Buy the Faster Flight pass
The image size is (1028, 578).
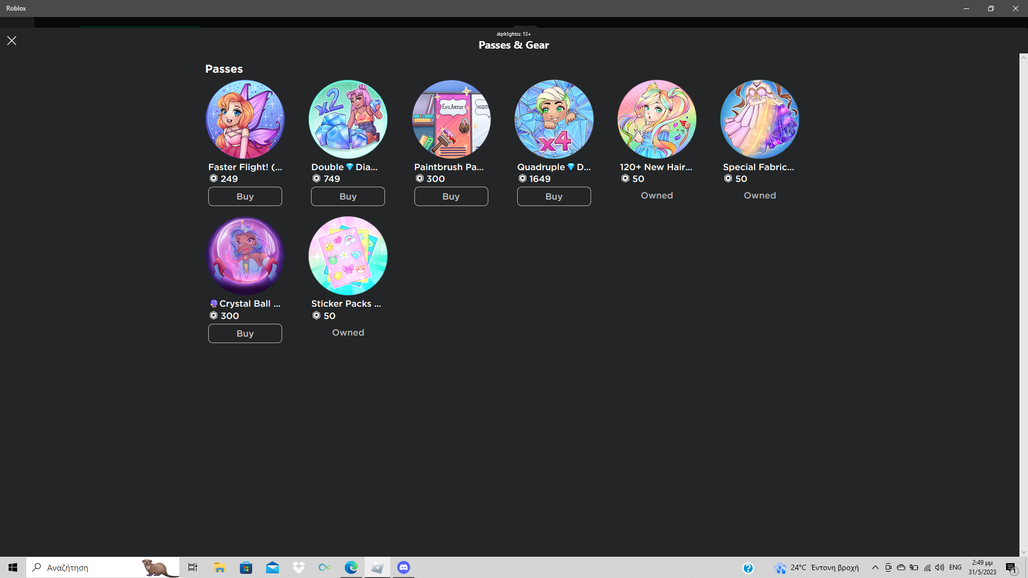tap(245, 197)
